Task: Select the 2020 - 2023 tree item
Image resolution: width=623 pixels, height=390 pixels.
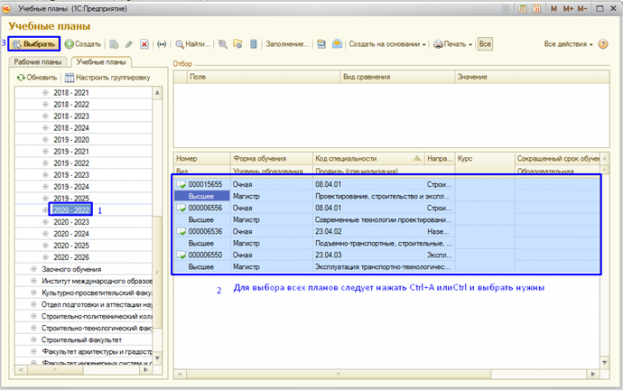Action: click(72, 222)
